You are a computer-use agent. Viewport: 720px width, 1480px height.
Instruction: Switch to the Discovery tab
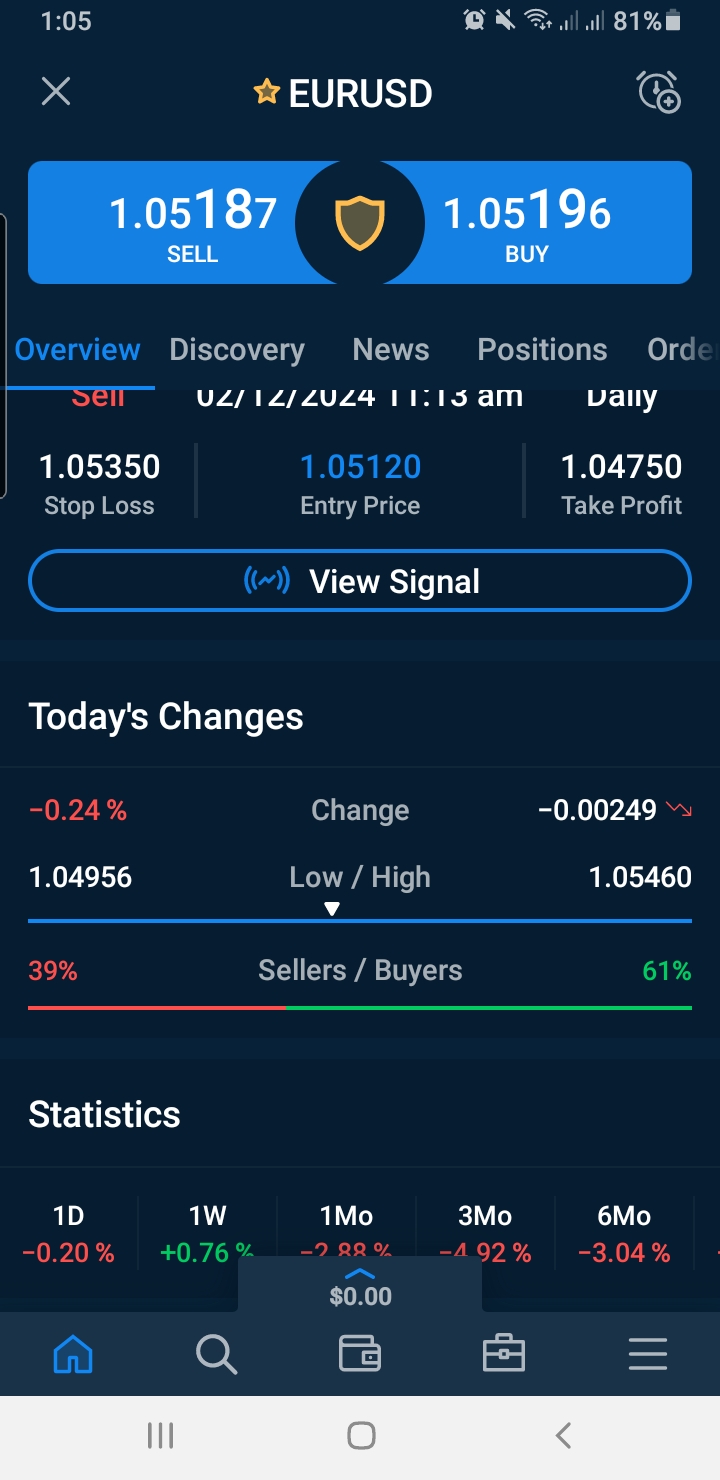point(237,349)
